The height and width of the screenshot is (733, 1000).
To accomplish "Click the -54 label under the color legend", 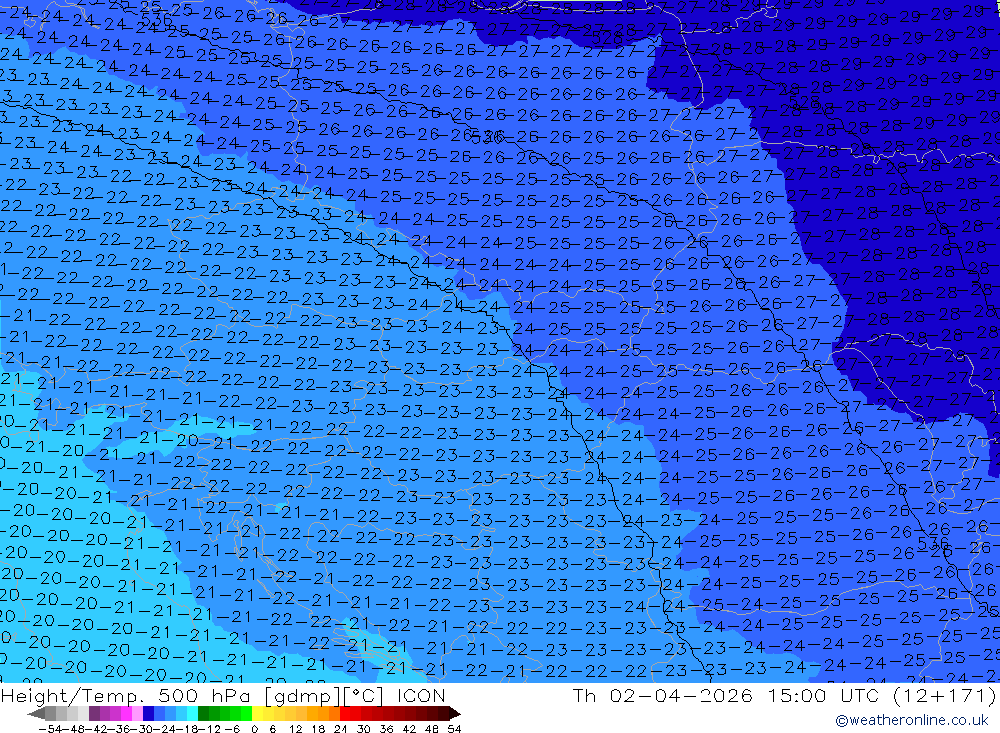I will pyautogui.click(x=50, y=729).
